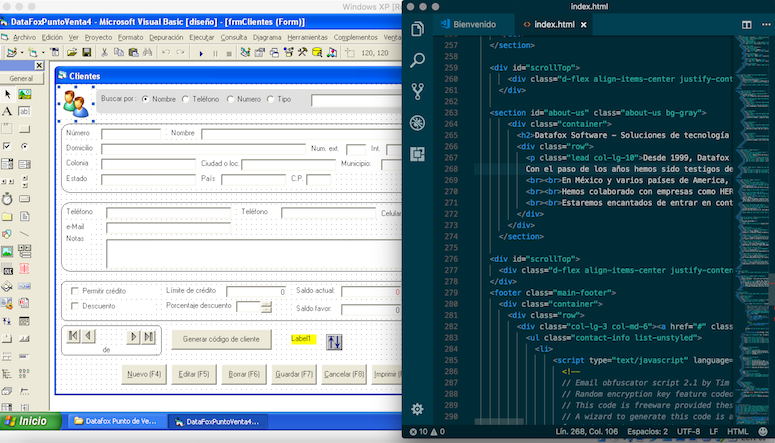Select the PictureBox tool in VB toolbox
This screenshot has height=443, width=775.
pyautogui.click(x=24, y=94)
